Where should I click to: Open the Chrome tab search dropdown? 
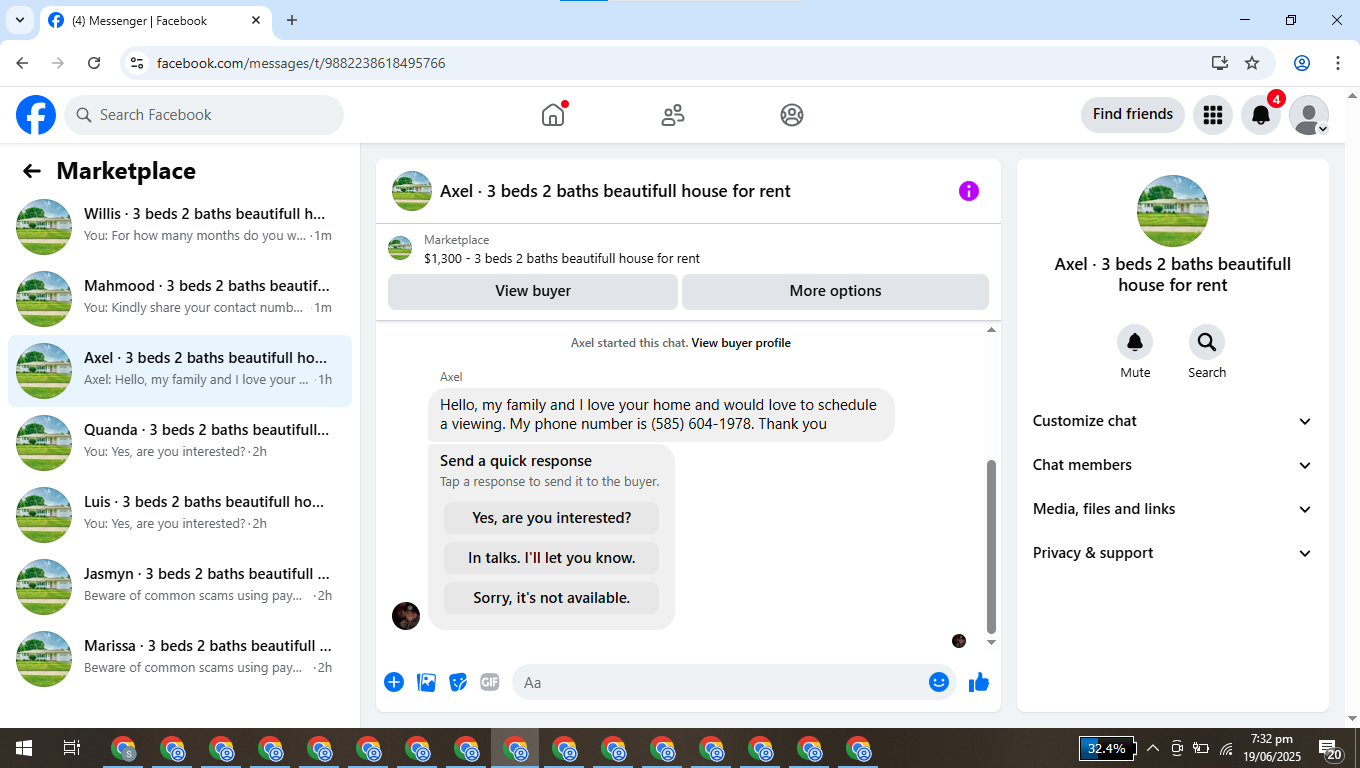(19, 20)
